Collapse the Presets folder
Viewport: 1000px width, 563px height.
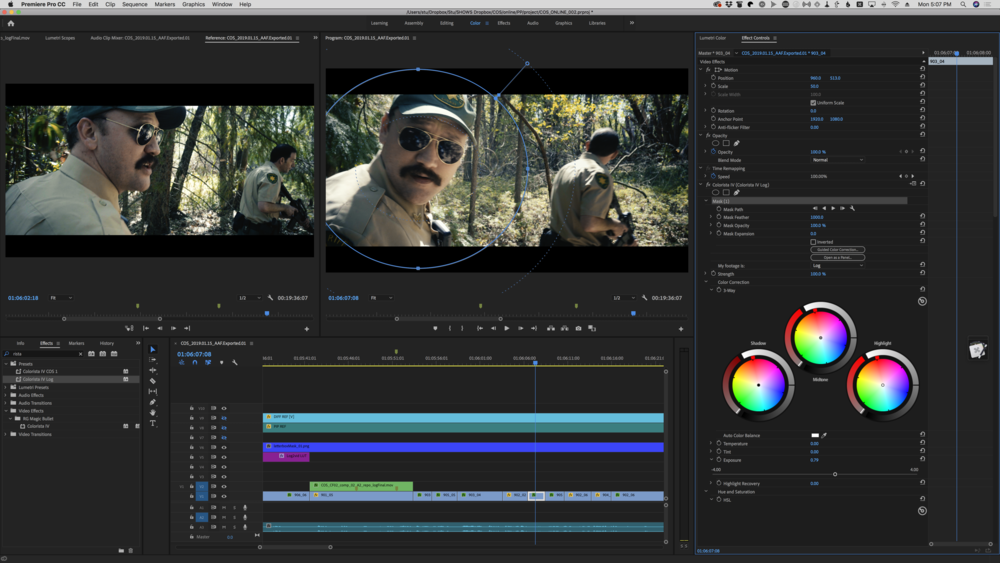(x=6, y=363)
